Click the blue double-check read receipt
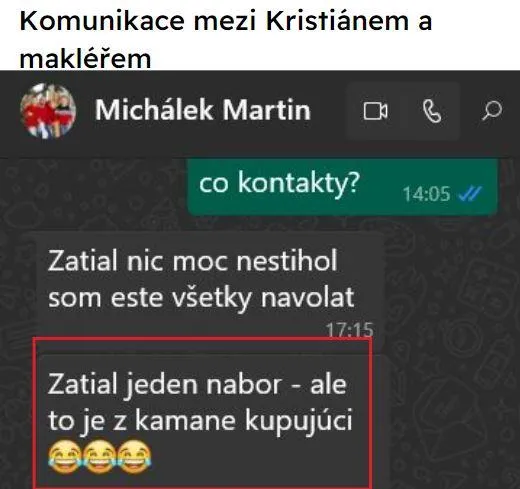This screenshot has height=489, width=520. [470, 194]
